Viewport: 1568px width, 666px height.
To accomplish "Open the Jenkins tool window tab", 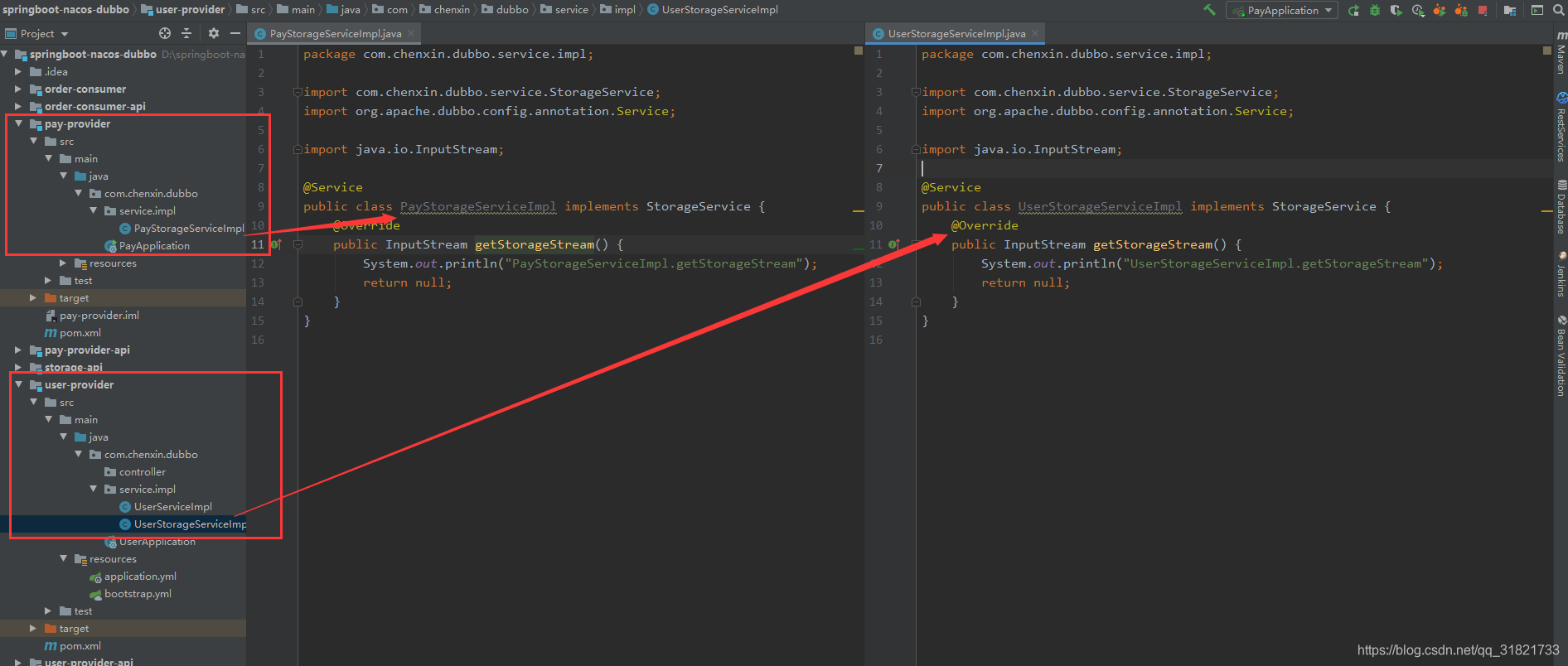I will click(1561, 274).
